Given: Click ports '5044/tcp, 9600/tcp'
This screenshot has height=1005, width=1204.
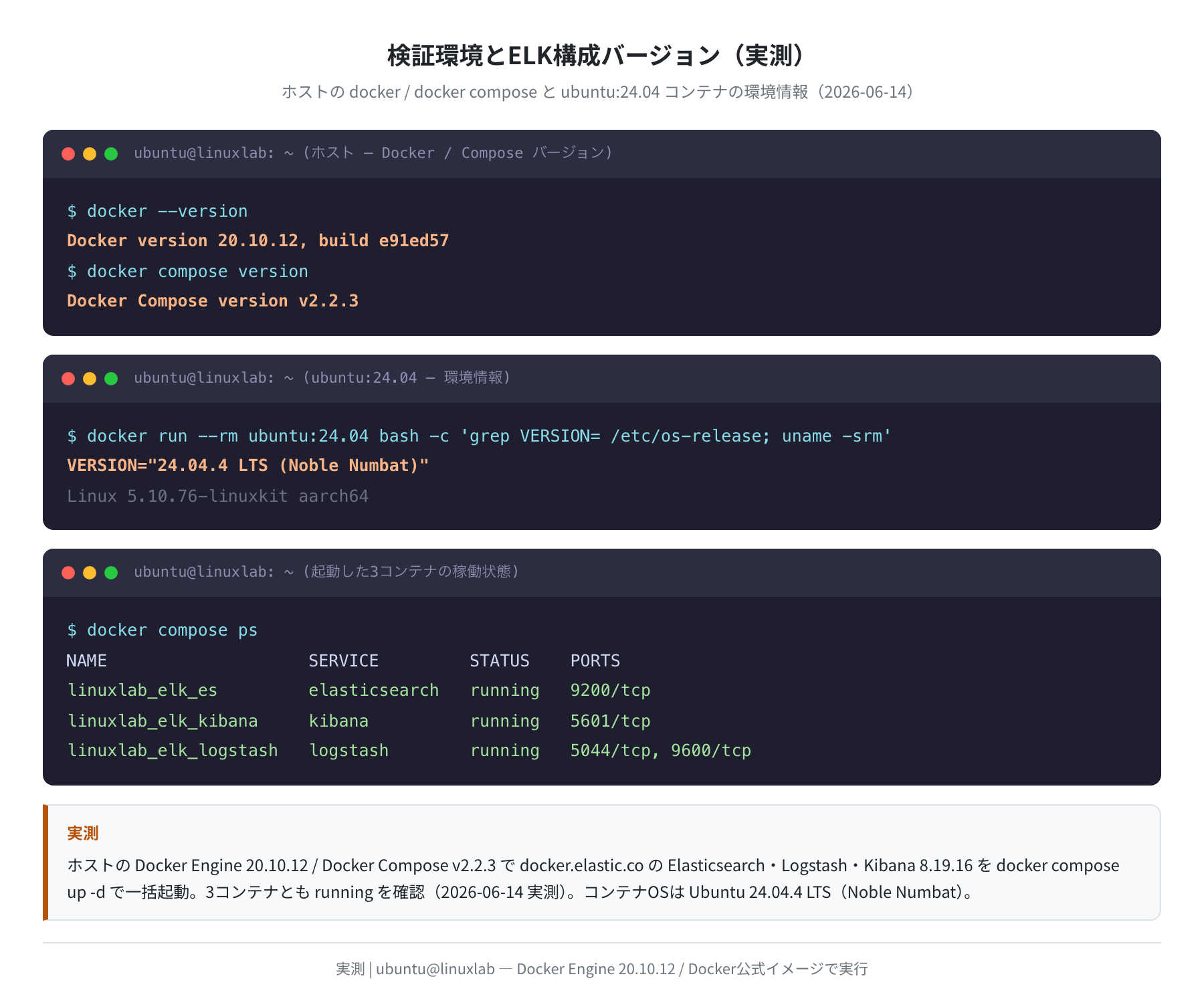Looking at the screenshot, I should click(x=660, y=751).
